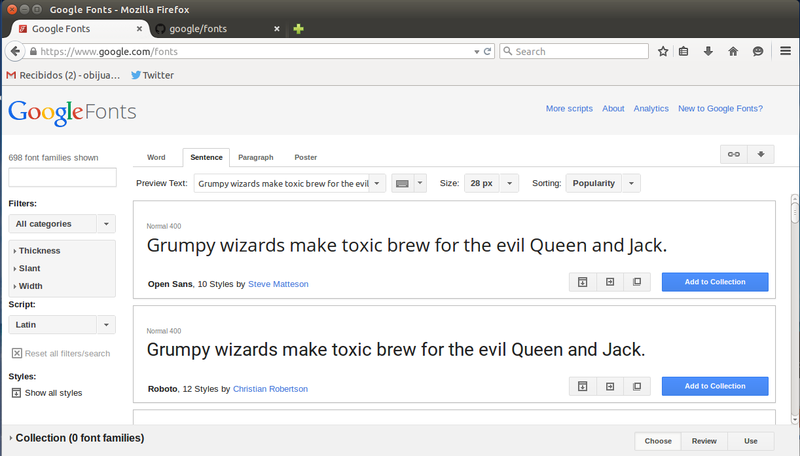
Task: Click Firefox home icon in toolbar
Action: pyautogui.click(x=733, y=51)
